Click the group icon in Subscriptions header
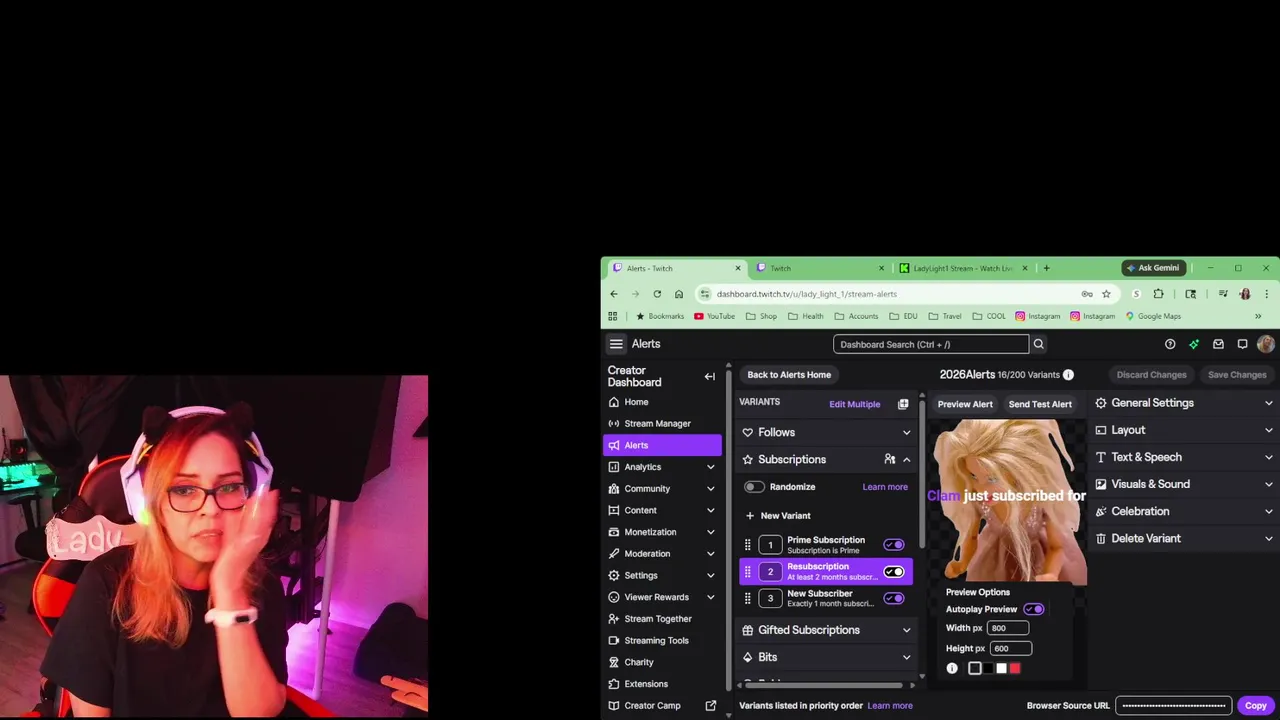1280x720 pixels. (x=889, y=459)
